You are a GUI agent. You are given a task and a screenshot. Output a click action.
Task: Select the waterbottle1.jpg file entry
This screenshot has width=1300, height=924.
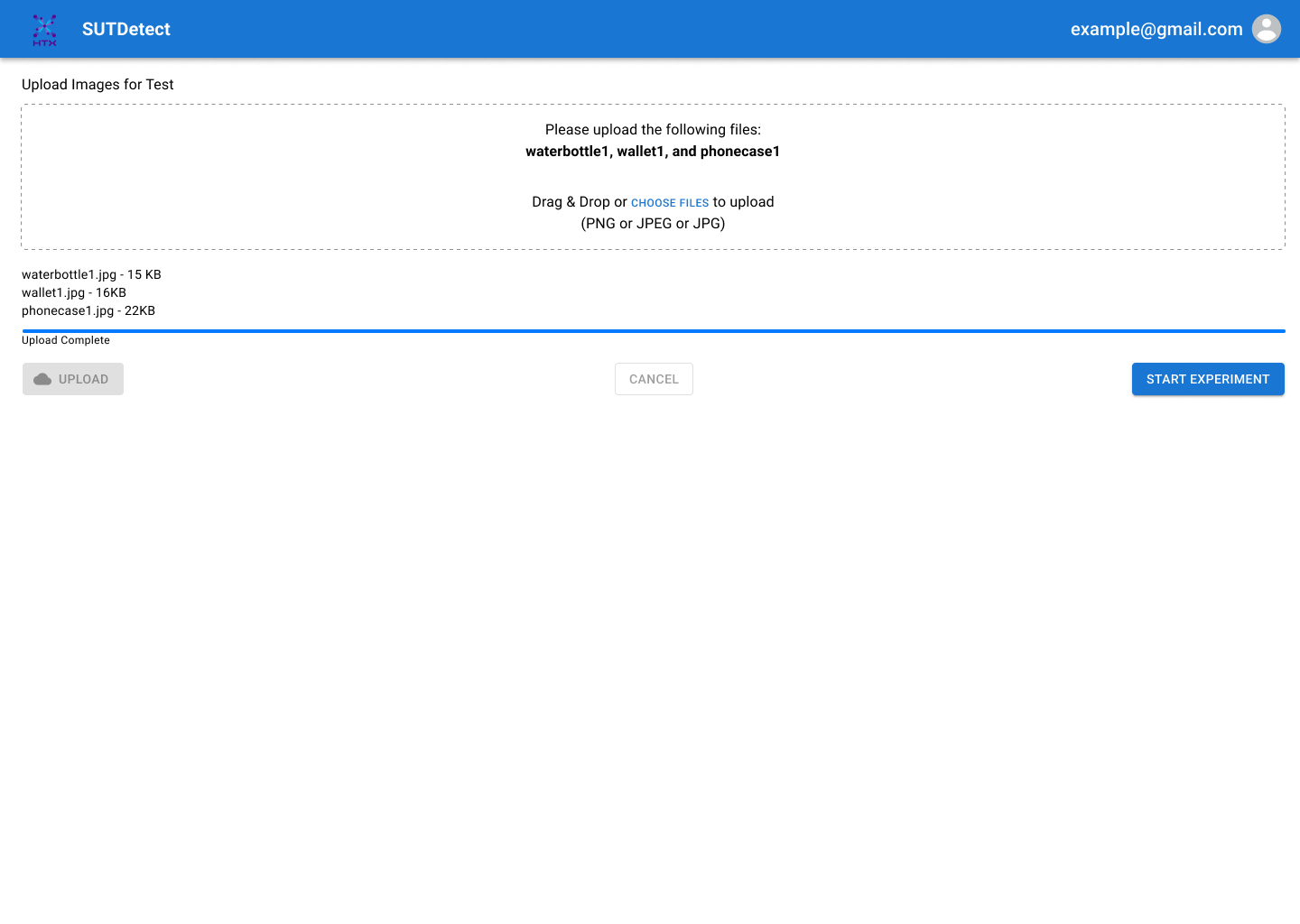[91, 274]
